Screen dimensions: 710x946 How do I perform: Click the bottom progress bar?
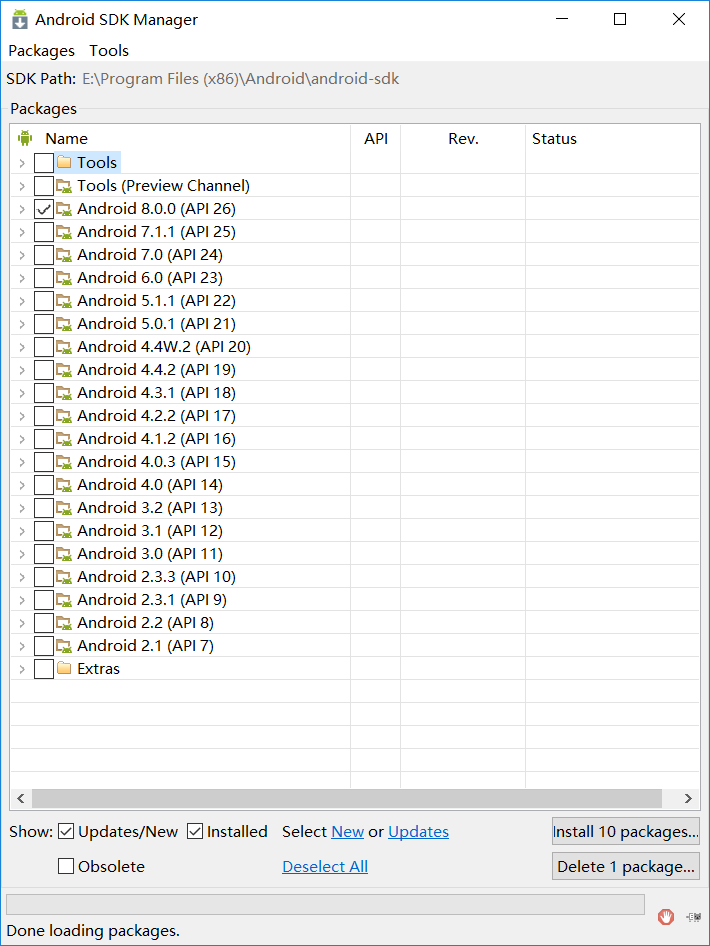click(x=325, y=904)
